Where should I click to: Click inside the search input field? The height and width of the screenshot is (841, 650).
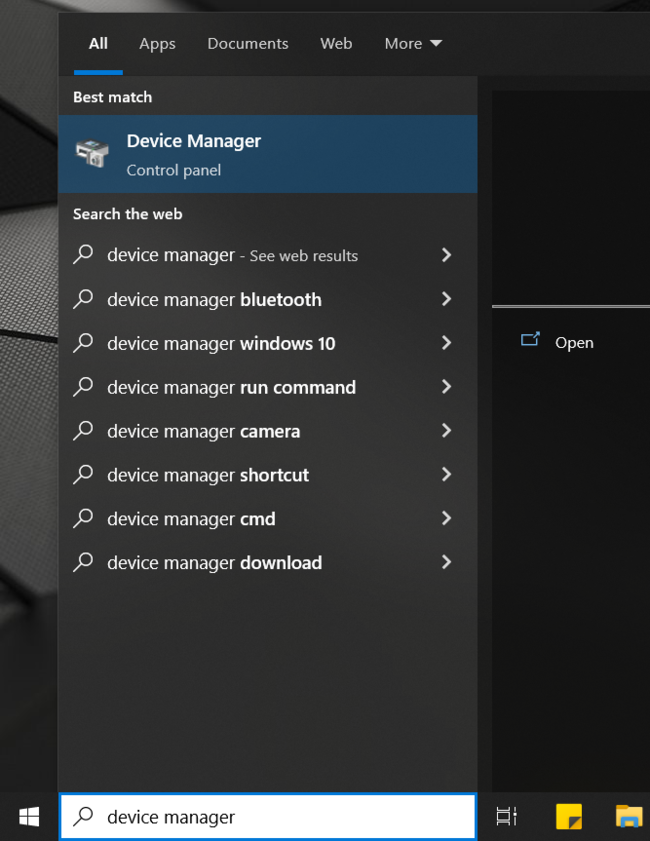(x=250, y=817)
